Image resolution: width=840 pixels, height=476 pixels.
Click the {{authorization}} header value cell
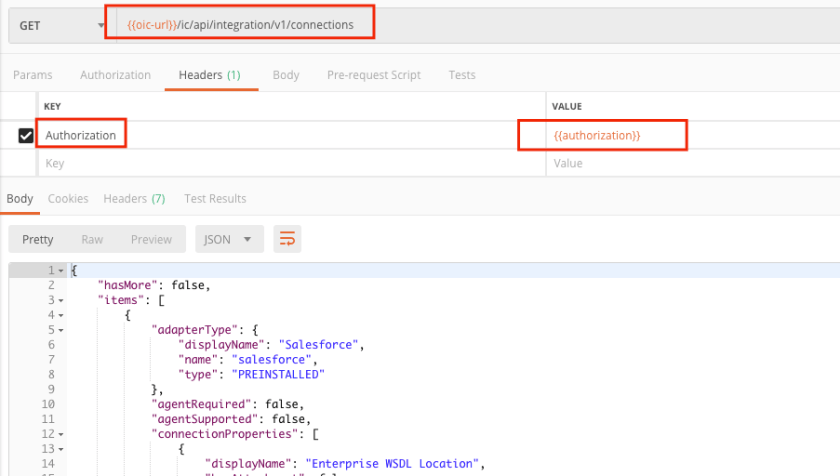[602, 135]
